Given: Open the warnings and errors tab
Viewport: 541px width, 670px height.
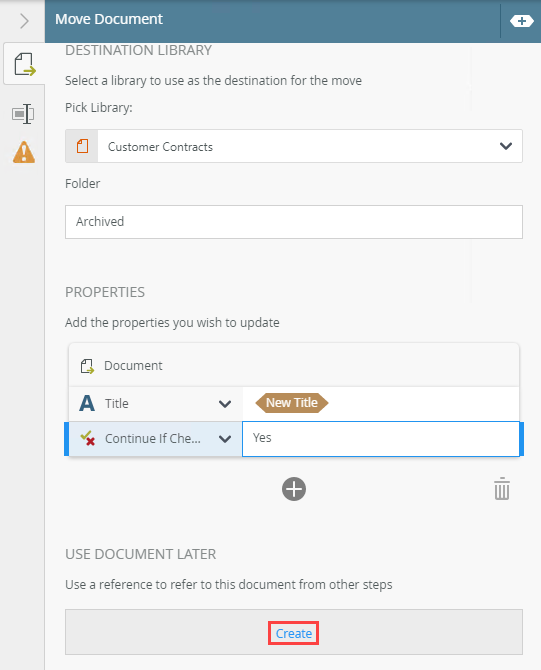Looking at the screenshot, I should 24,152.
